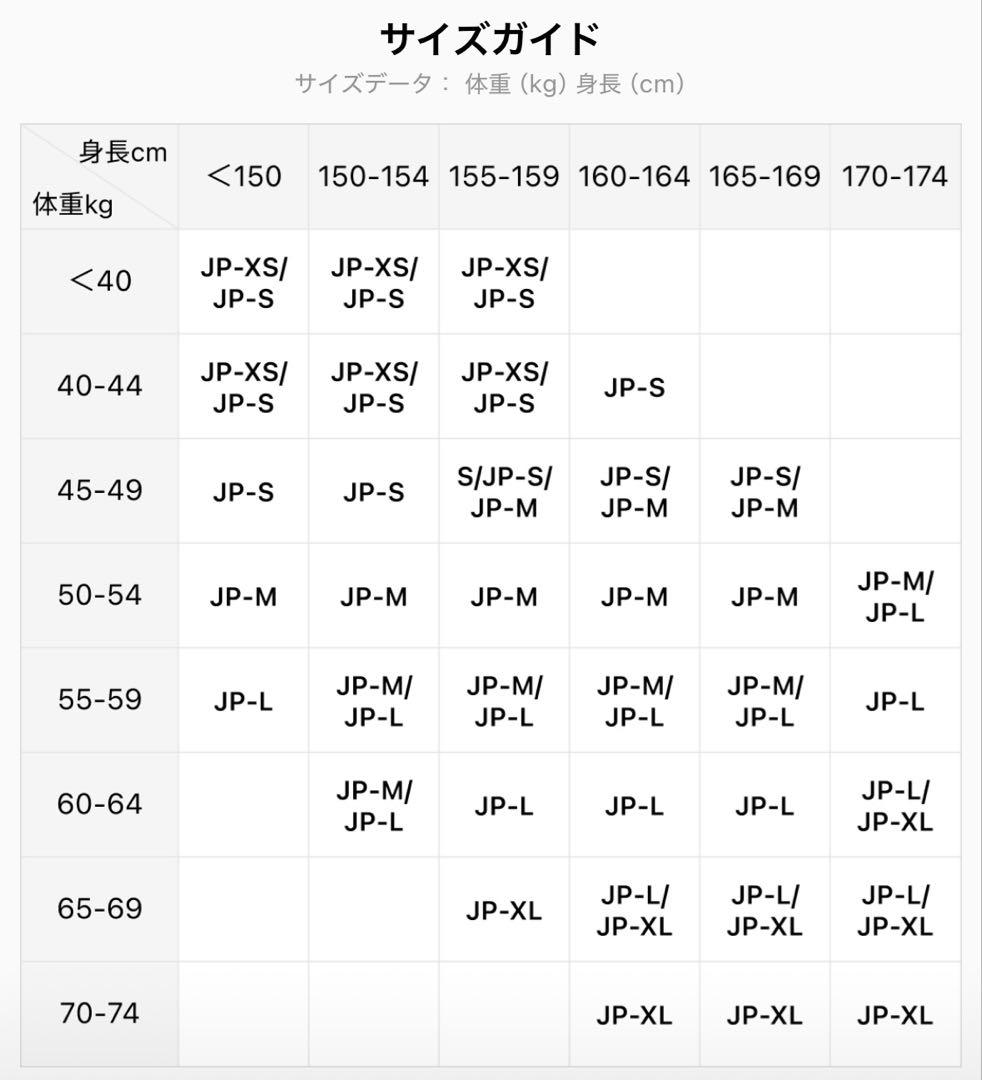Click the lone JP-S cell in 40-44 row
The width and height of the screenshot is (982, 1080).
click(634, 388)
